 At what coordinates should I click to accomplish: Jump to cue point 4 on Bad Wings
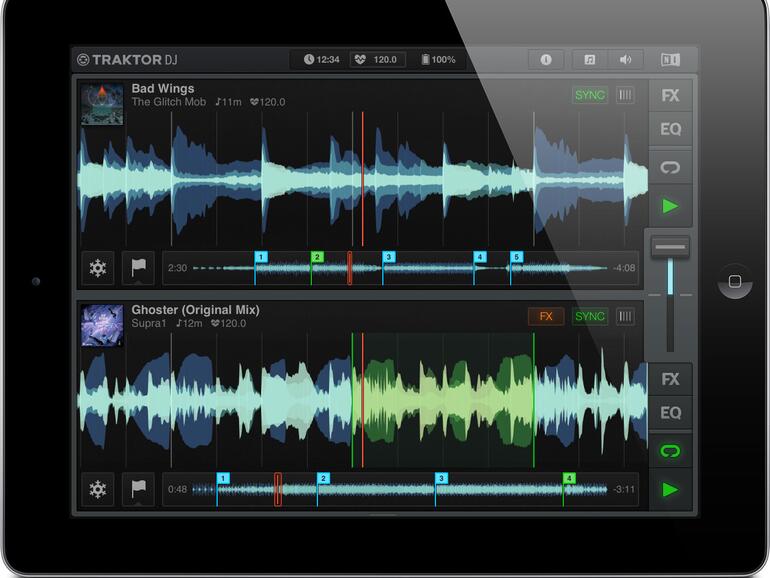pyautogui.click(x=480, y=257)
